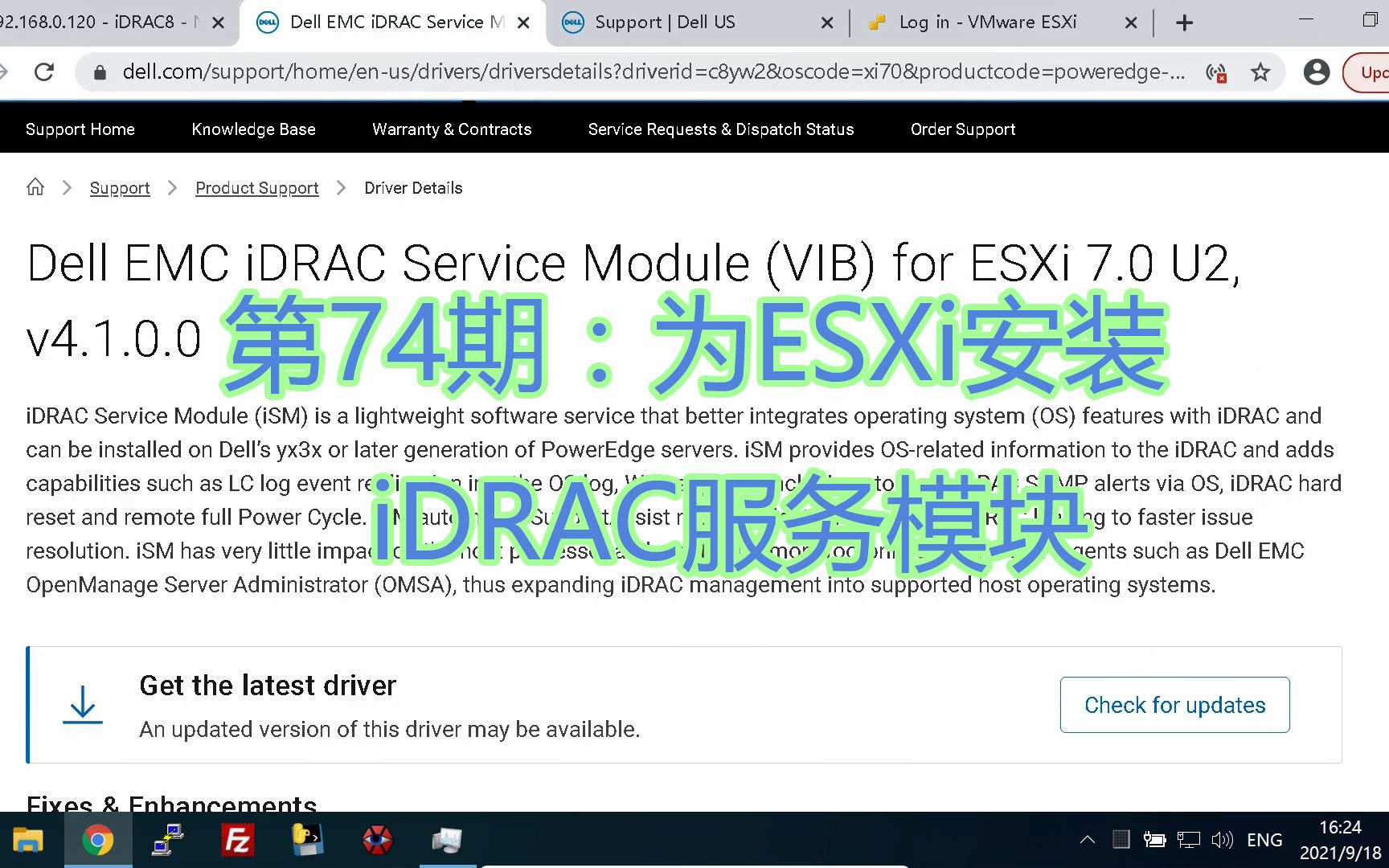1389x868 pixels.
Task: Open Service Requests & Dispatch Status
Action: tap(721, 129)
